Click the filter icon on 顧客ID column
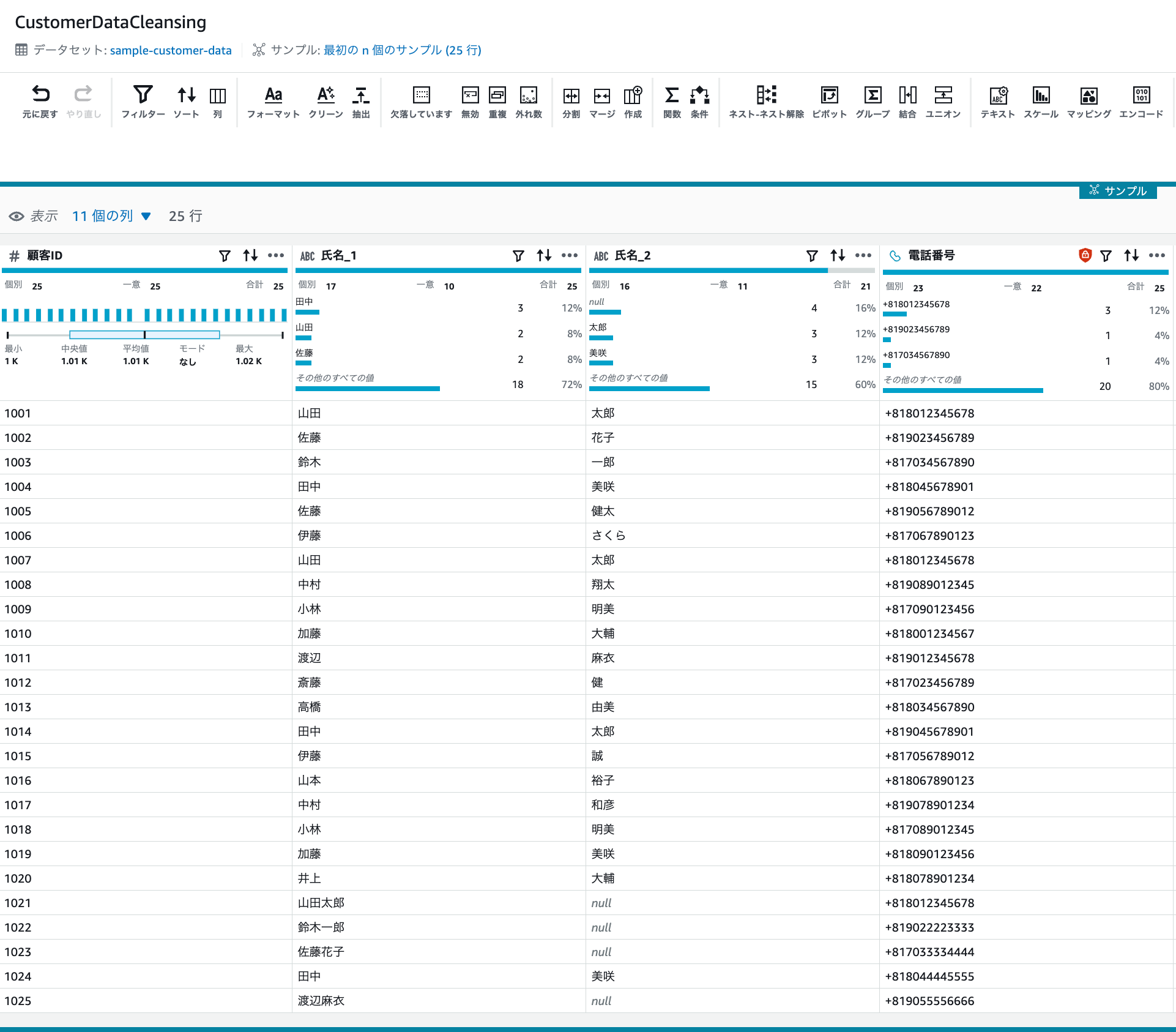Screen dimensions: 1176x1032 pyautogui.click(x=225, y=256)
